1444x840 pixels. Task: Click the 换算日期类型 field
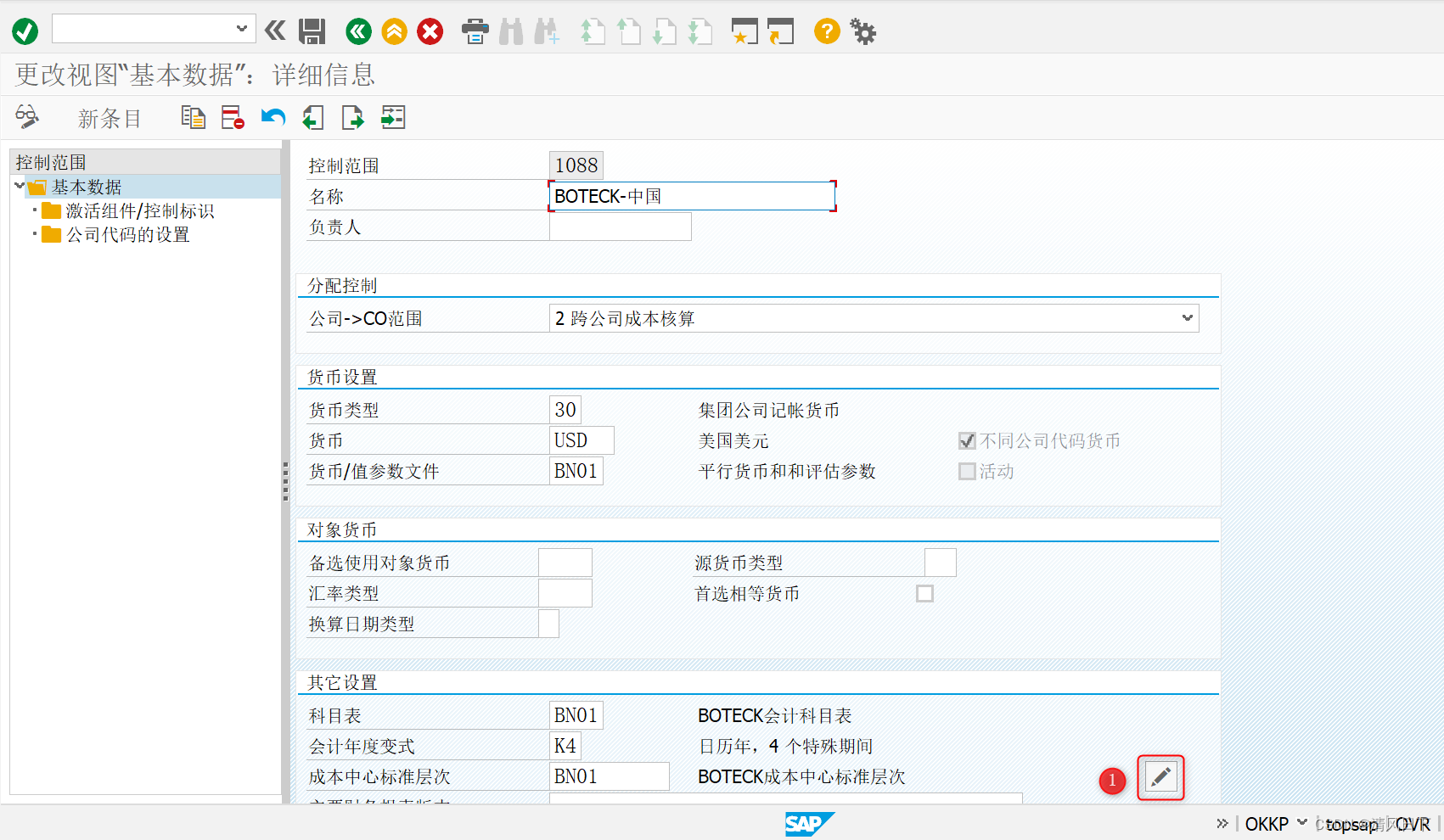tap(549, 624)
